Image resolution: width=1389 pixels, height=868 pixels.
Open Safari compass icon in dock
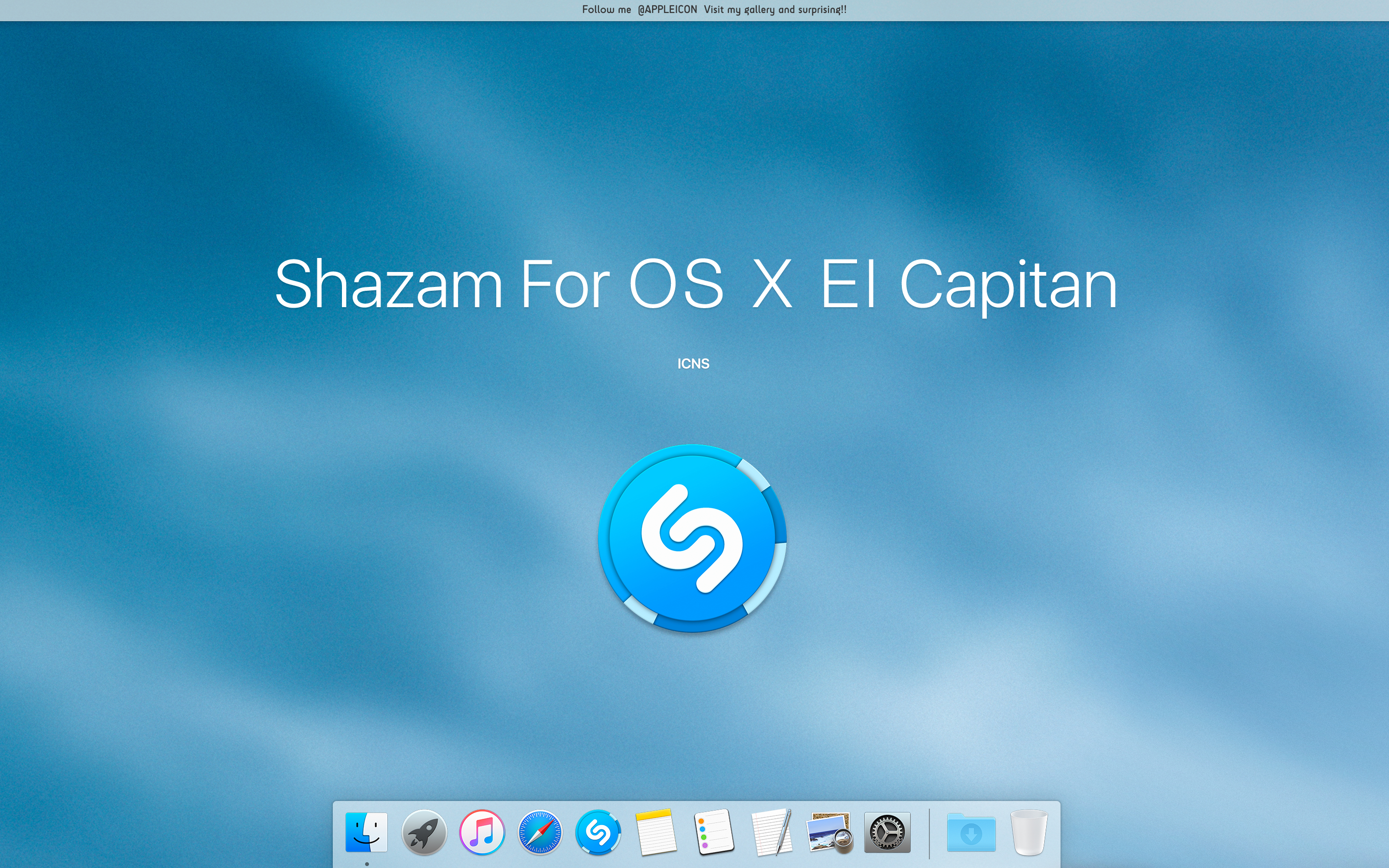(540, 832)
